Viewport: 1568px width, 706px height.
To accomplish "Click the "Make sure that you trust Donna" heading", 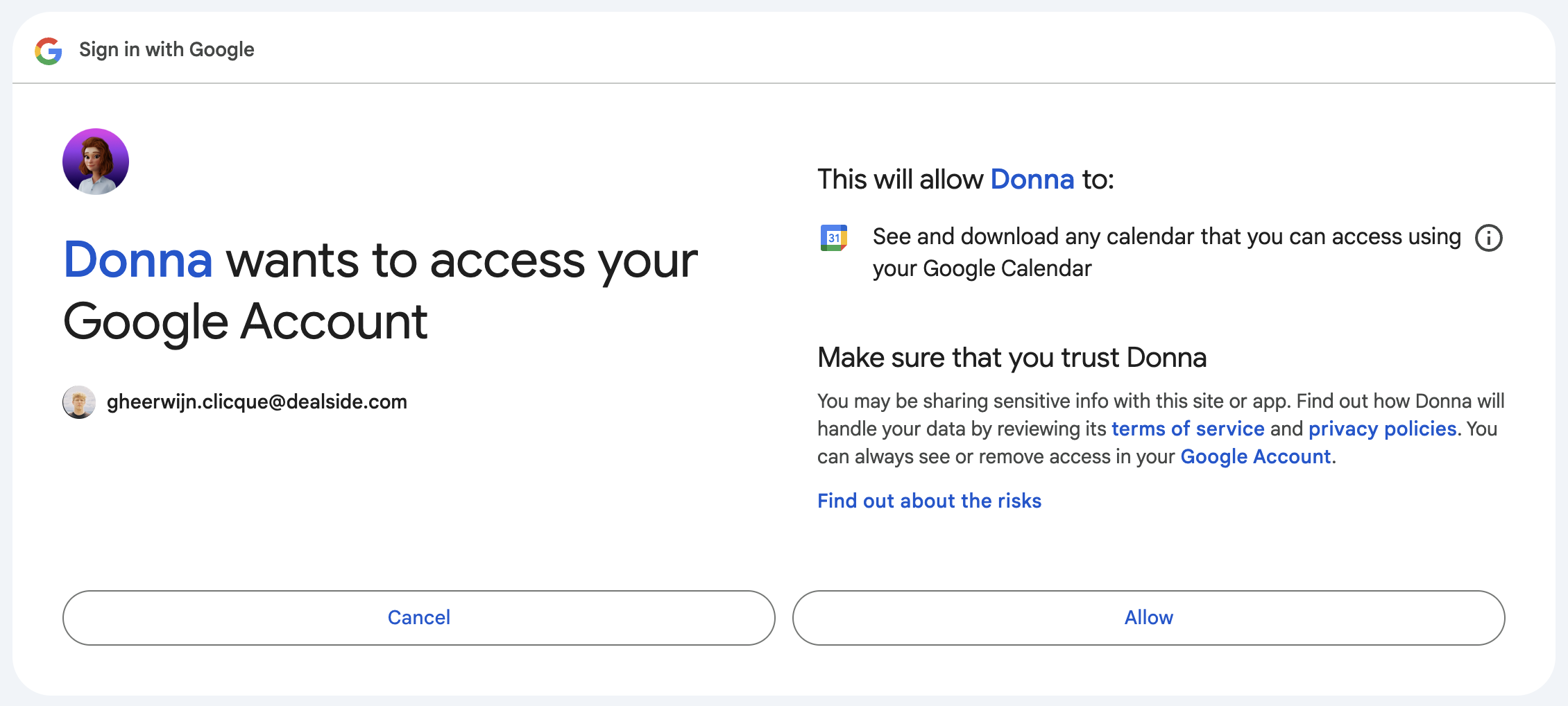I will click(1012, 358).
